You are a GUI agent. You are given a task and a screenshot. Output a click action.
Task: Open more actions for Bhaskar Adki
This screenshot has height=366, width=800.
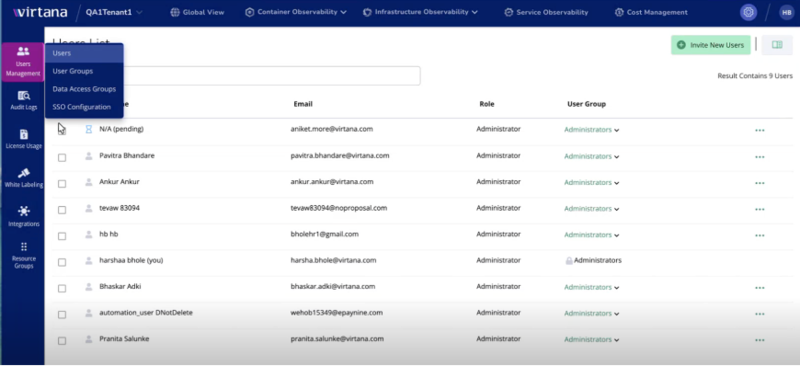[x=760, y=288]
